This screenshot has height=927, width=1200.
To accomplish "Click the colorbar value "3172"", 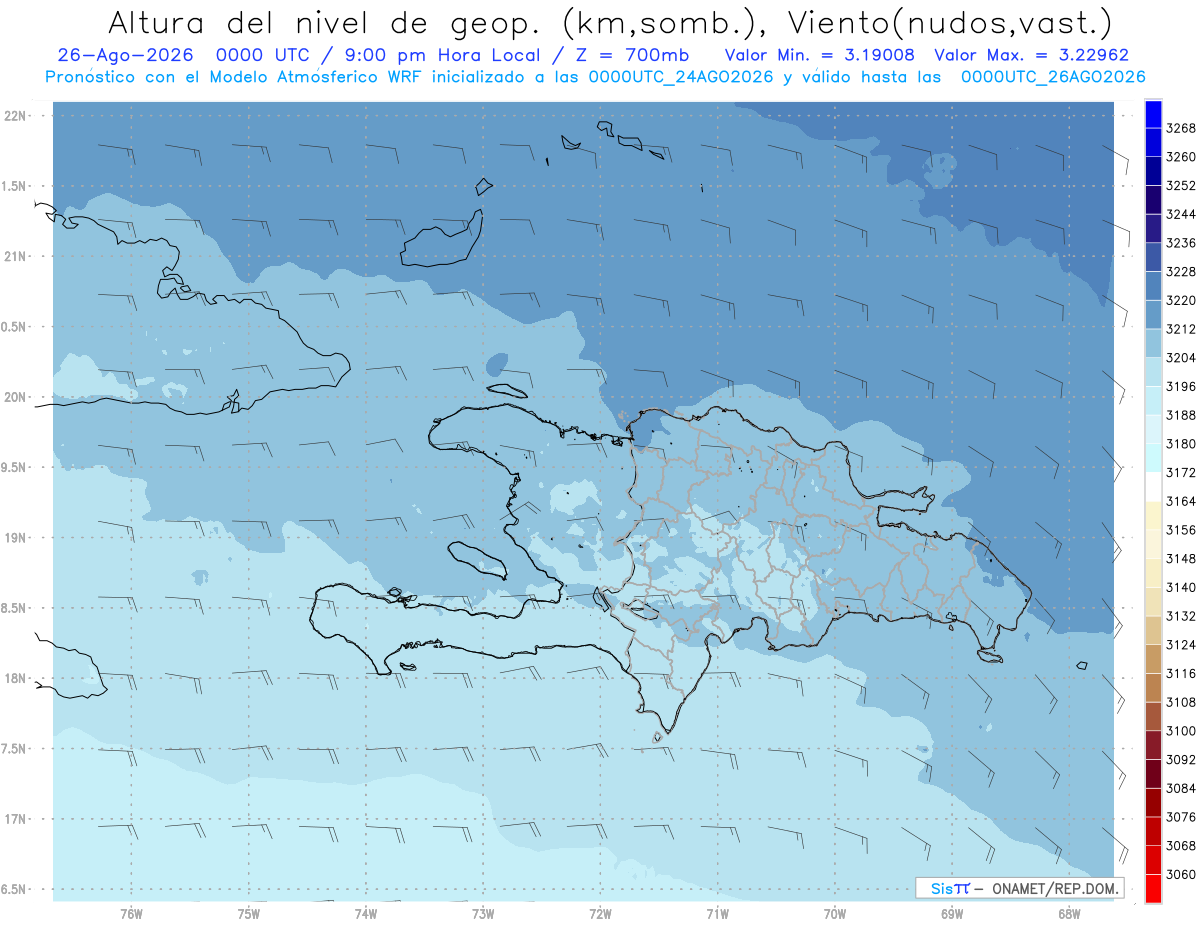I will 1181,472.
